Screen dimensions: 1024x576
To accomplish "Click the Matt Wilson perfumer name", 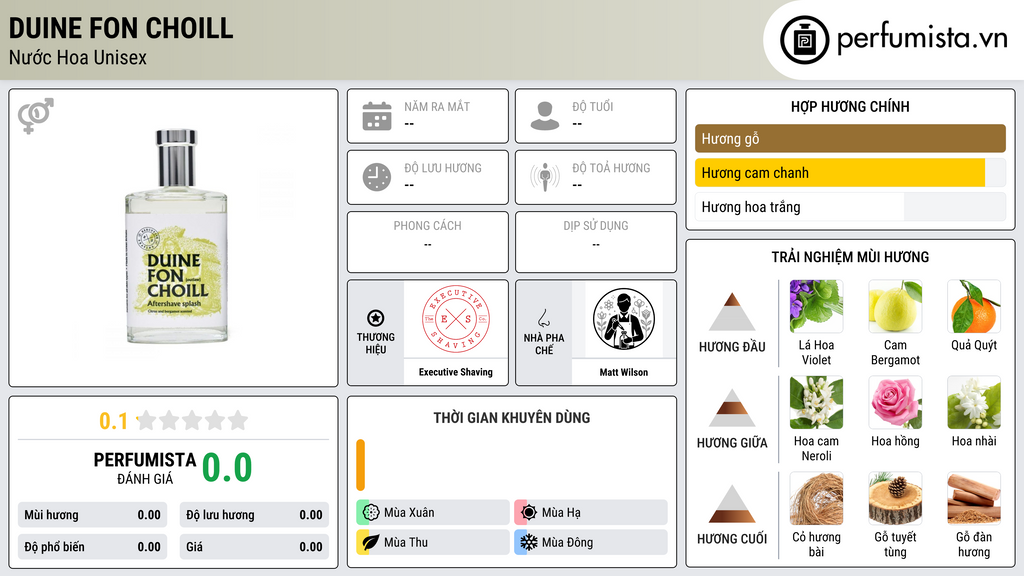I will point(624,372).
